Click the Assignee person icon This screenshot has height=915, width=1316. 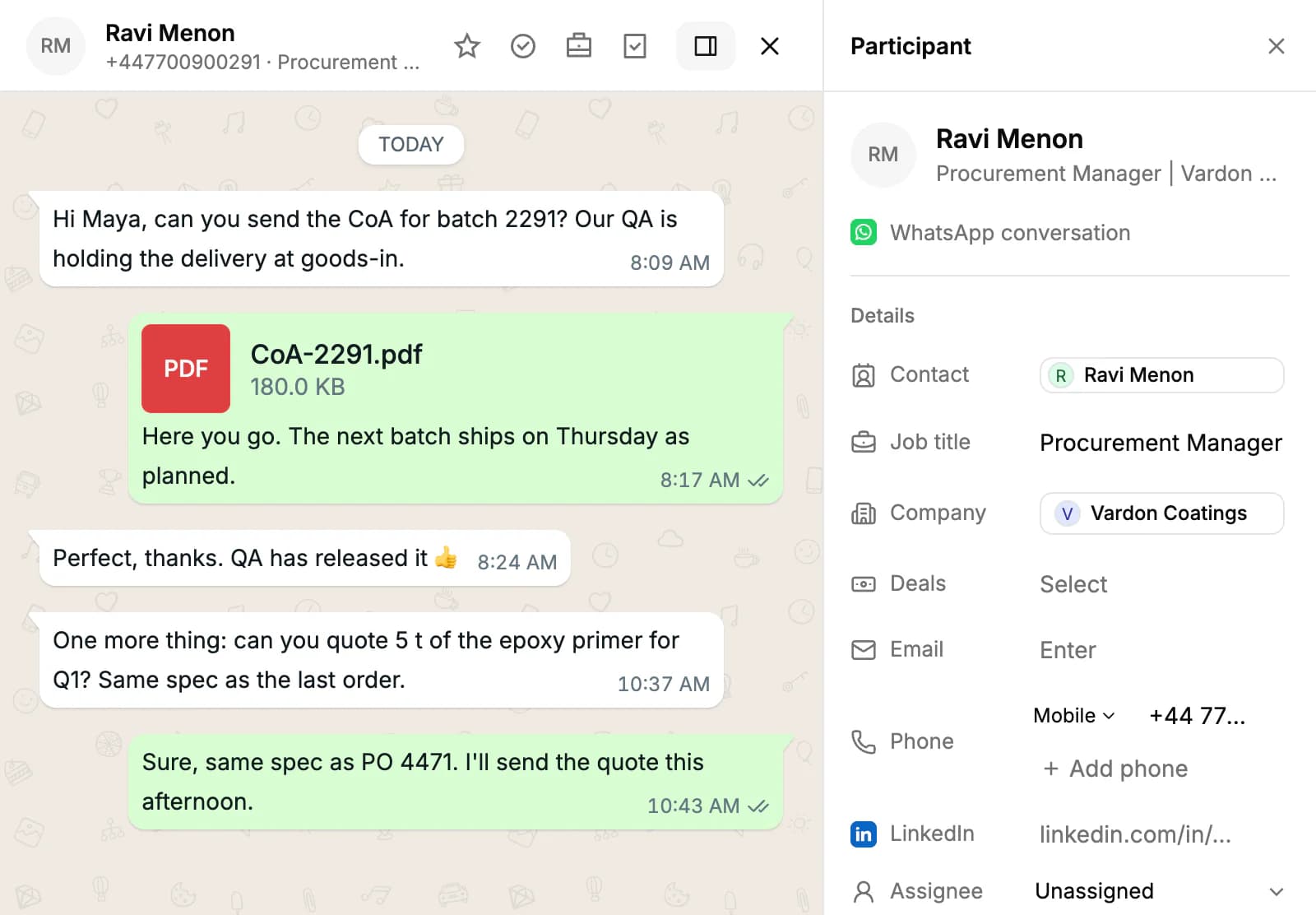click(x=864, y=892)
